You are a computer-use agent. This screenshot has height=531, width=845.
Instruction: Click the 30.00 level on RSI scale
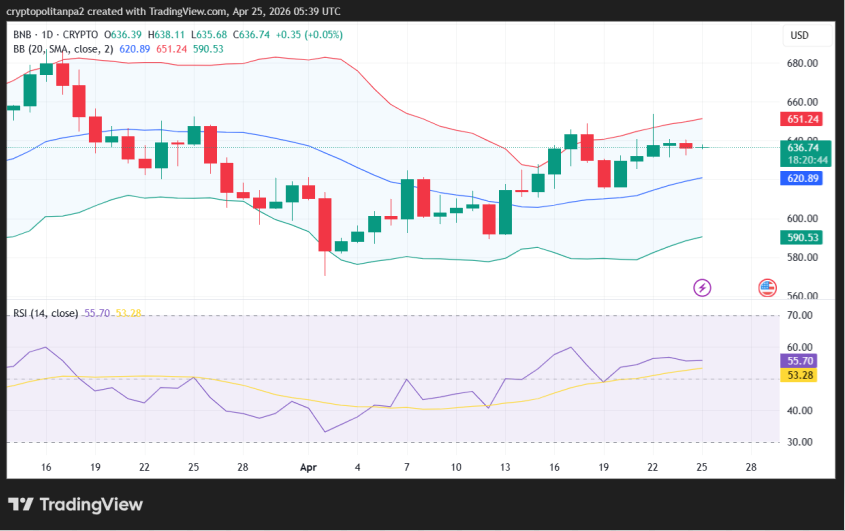click(801, 442)
